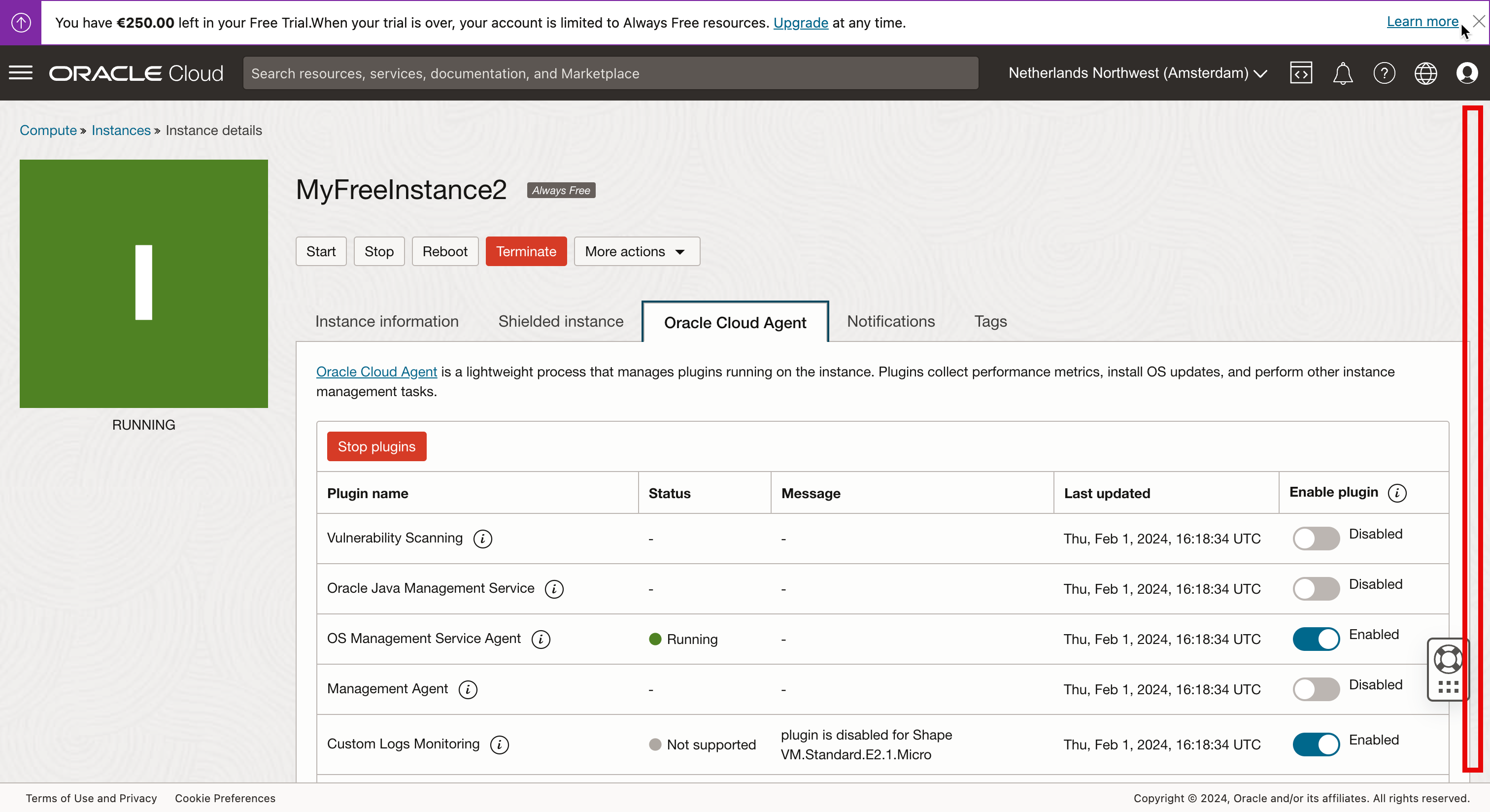The image size is (1490, 812).
Task: Expand the More actions dropdown
Action: 636,252
